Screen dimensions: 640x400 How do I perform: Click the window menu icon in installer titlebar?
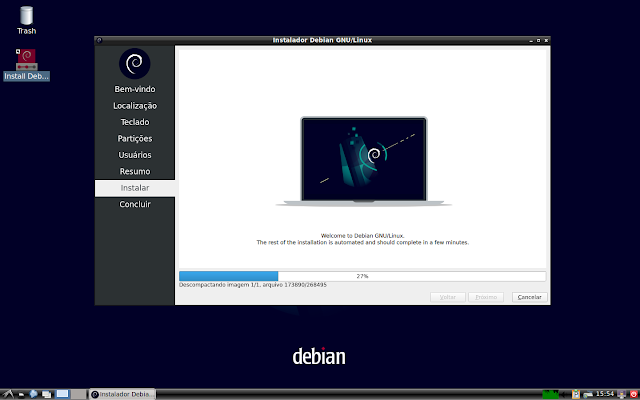point(99,40)
